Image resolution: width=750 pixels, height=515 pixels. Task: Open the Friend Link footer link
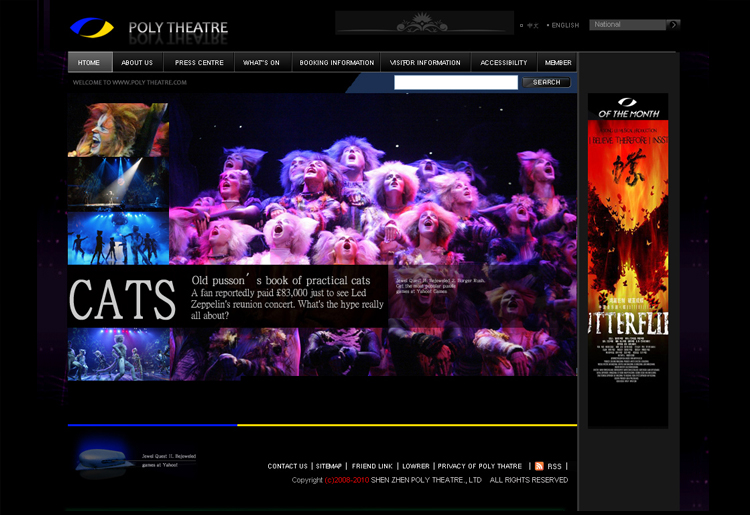click(x=372, y=466)
